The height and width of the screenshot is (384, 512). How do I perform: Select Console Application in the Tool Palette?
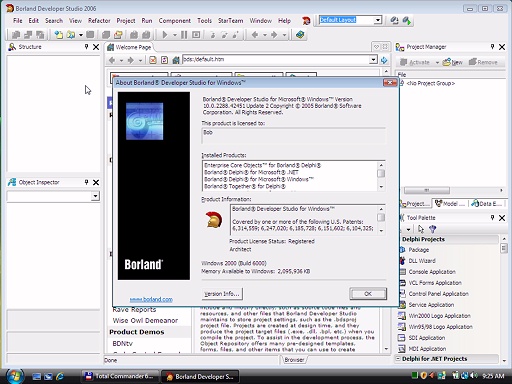[432, 272]
